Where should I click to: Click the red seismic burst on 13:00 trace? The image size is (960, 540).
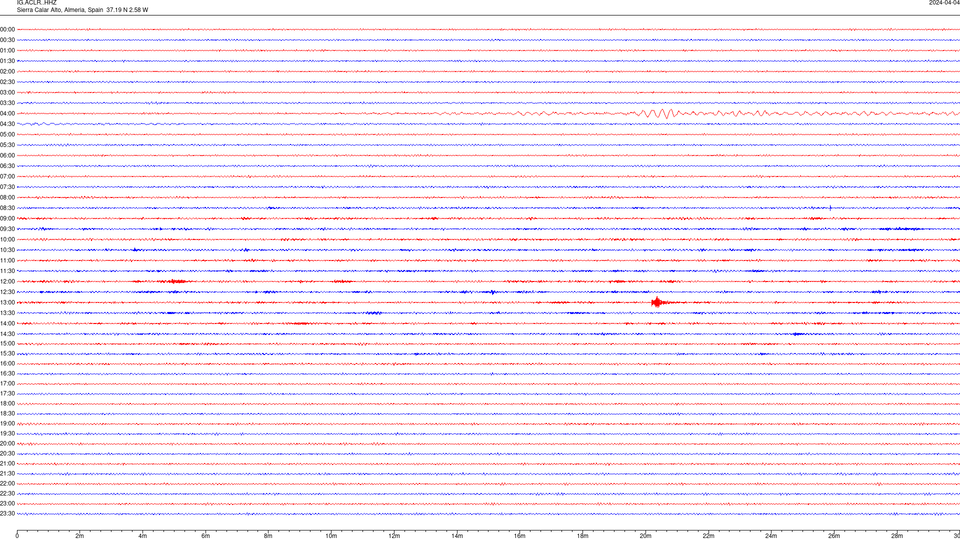tap(657, 302)
